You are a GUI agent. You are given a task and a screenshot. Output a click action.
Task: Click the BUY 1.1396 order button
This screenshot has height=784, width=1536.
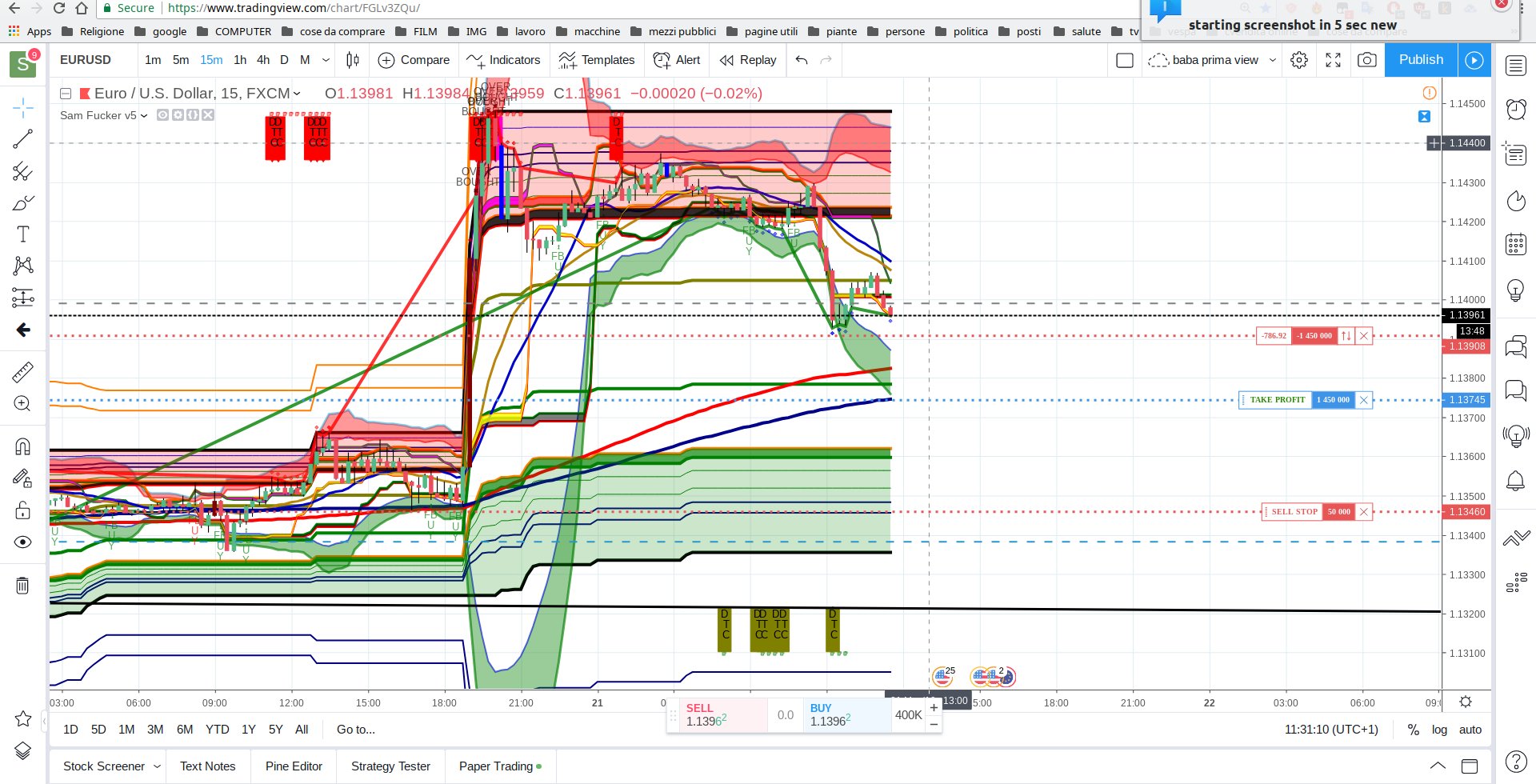coord(847,715)
